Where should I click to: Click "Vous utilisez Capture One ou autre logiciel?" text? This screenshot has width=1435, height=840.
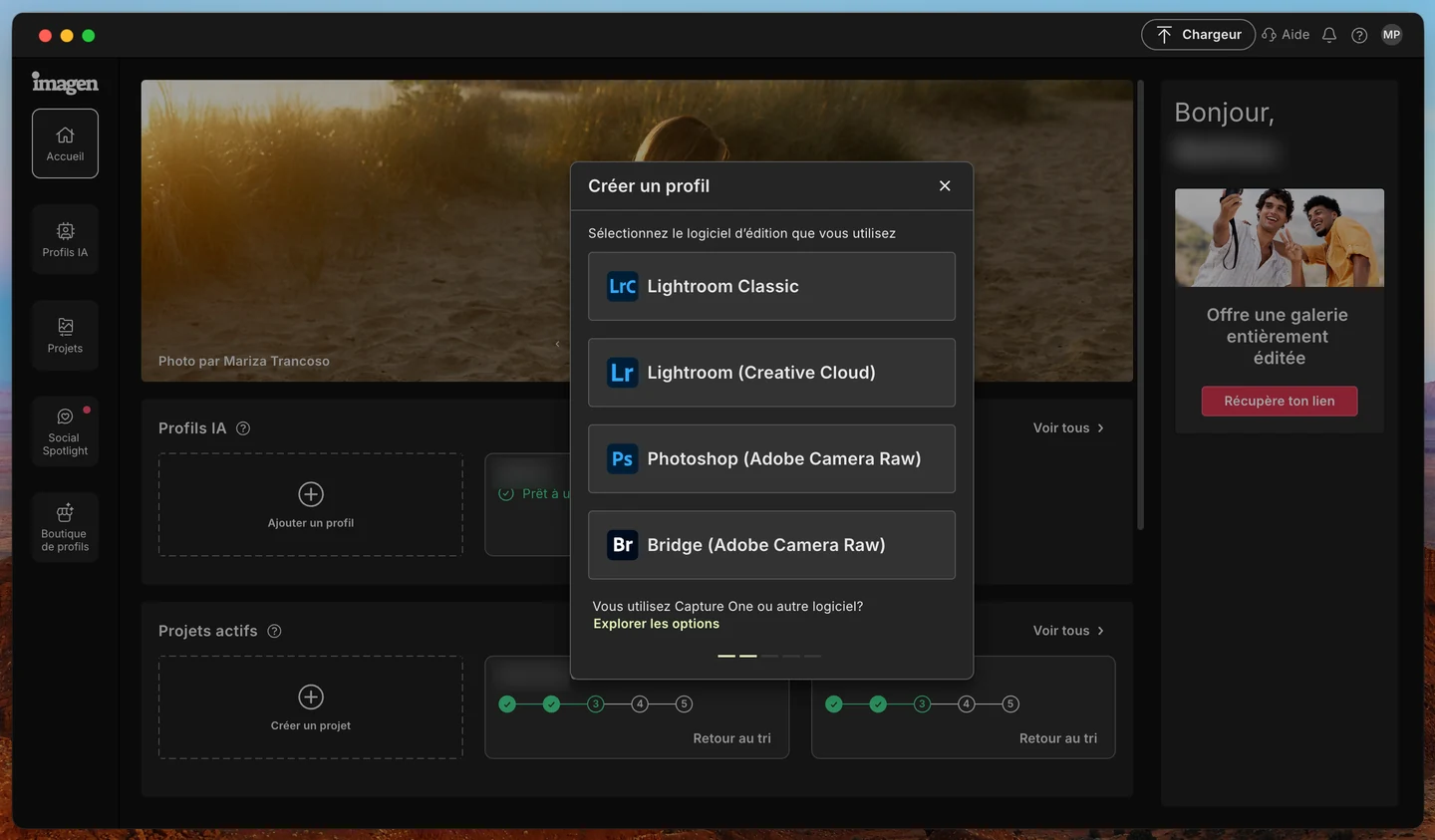tap(727, 606)
